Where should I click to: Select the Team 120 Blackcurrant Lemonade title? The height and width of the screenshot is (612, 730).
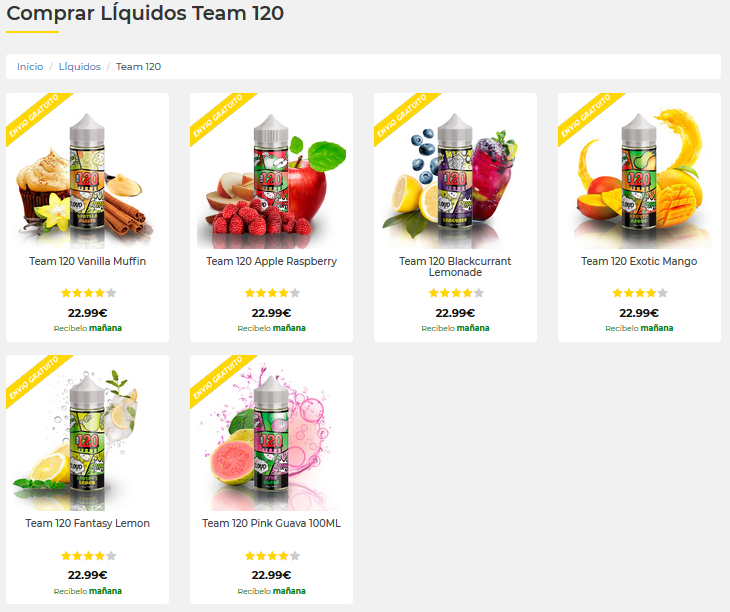point(455,267)
